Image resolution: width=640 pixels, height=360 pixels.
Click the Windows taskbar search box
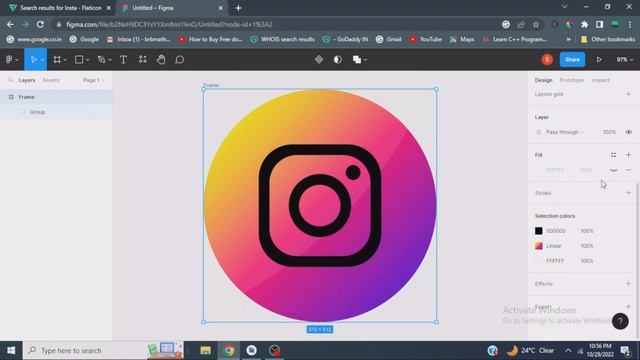point(103,350)
